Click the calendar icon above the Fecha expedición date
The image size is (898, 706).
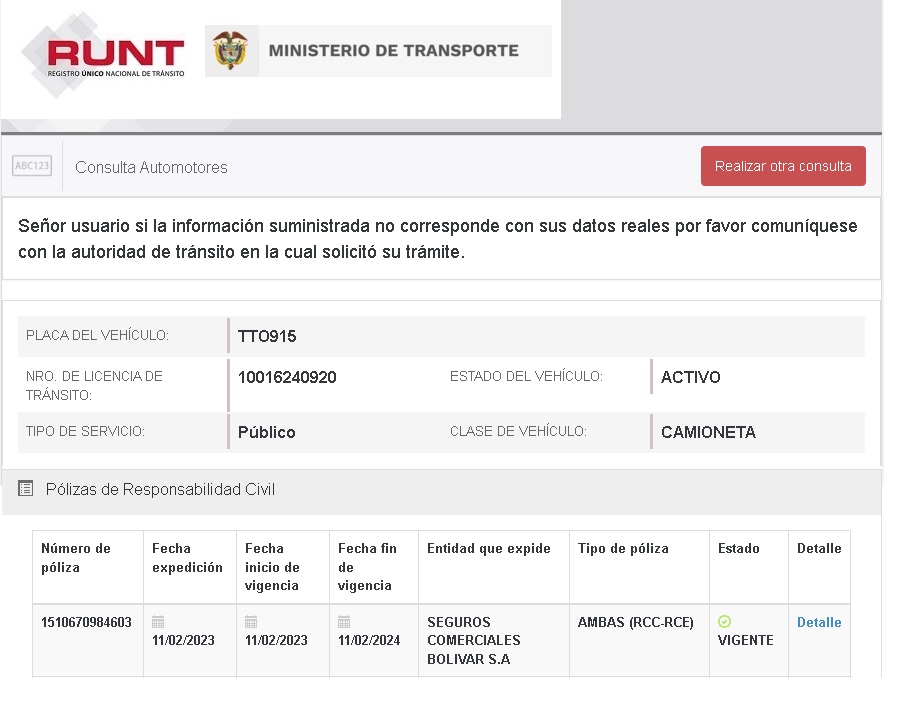coord(158,622)
